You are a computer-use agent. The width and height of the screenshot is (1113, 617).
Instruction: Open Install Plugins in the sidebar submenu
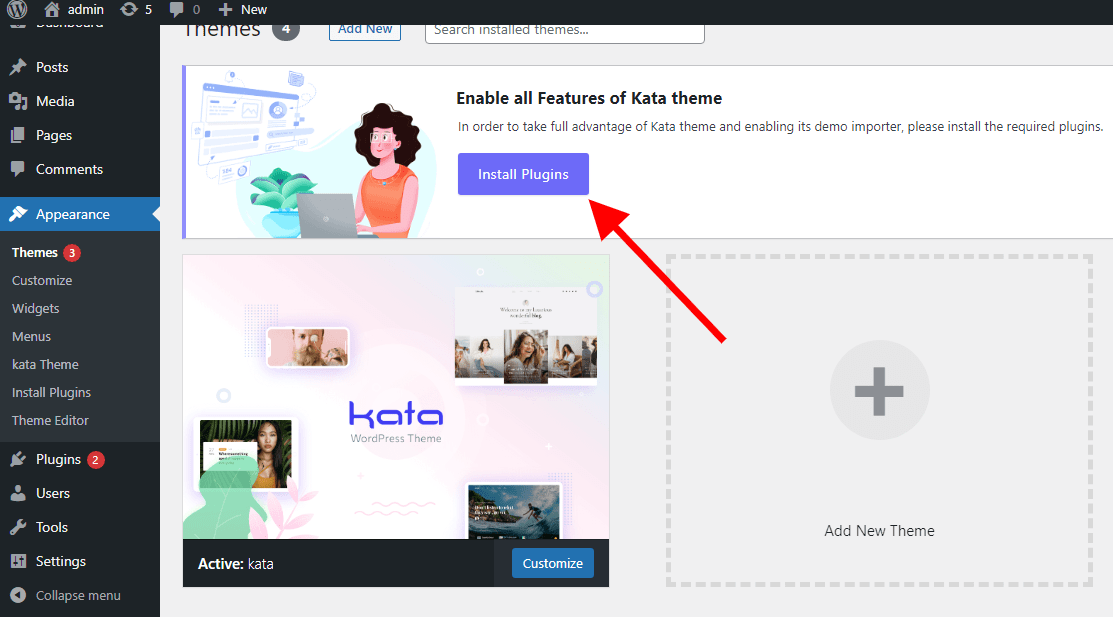[51, 393]
